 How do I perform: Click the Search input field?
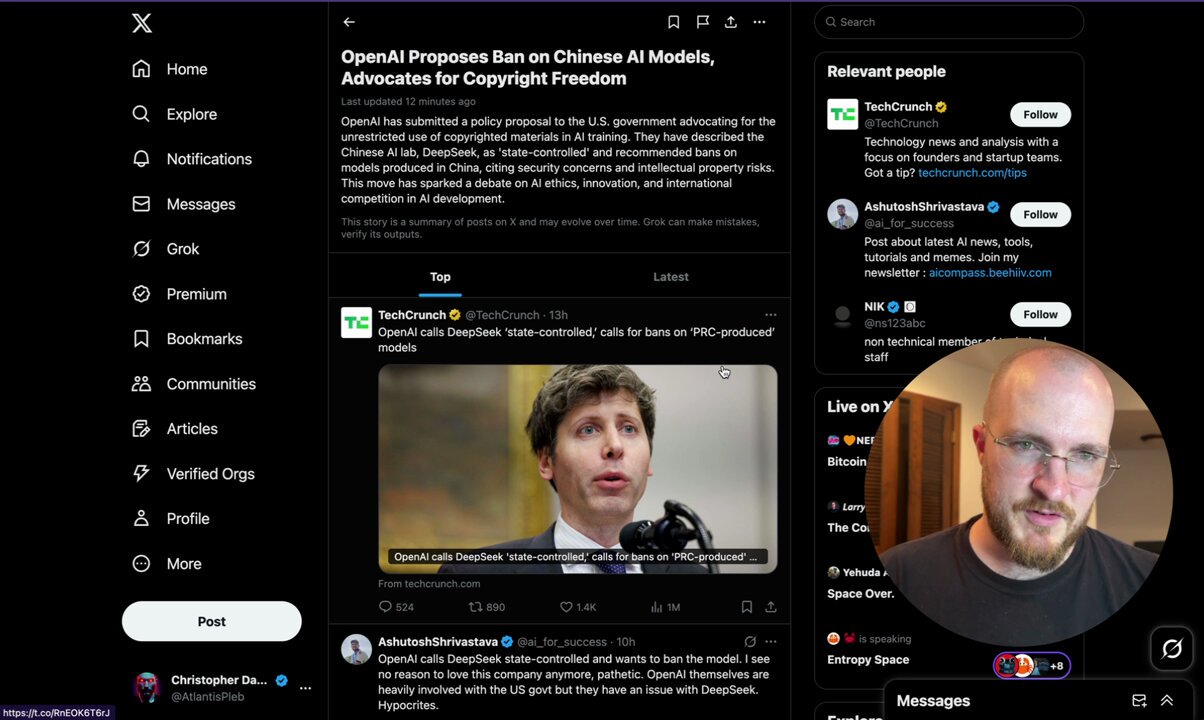point(949,22)
